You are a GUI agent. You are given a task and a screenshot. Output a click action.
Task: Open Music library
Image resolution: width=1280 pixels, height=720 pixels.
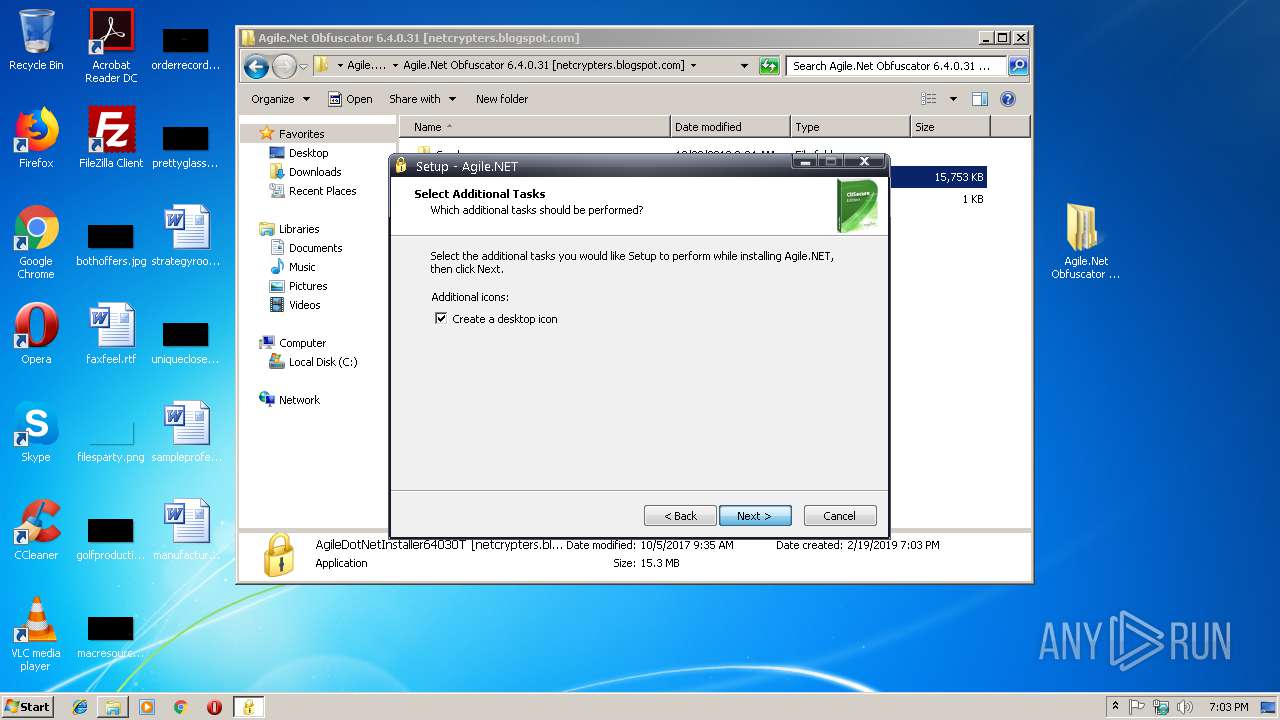(x=302, y=267)
